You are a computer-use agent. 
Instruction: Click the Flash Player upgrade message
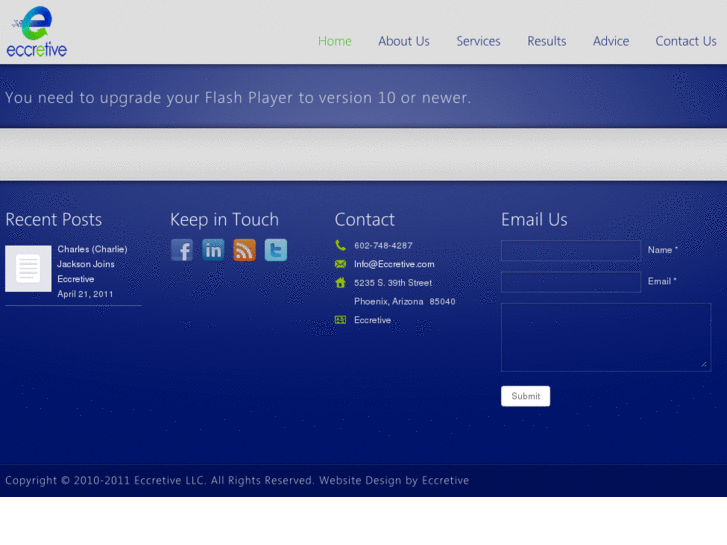[x=237, y=98]
